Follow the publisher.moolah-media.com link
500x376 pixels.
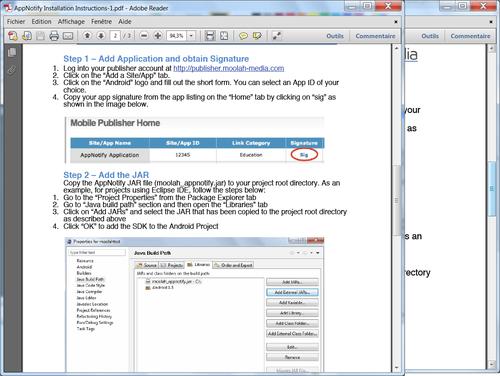tap(229, 68)
